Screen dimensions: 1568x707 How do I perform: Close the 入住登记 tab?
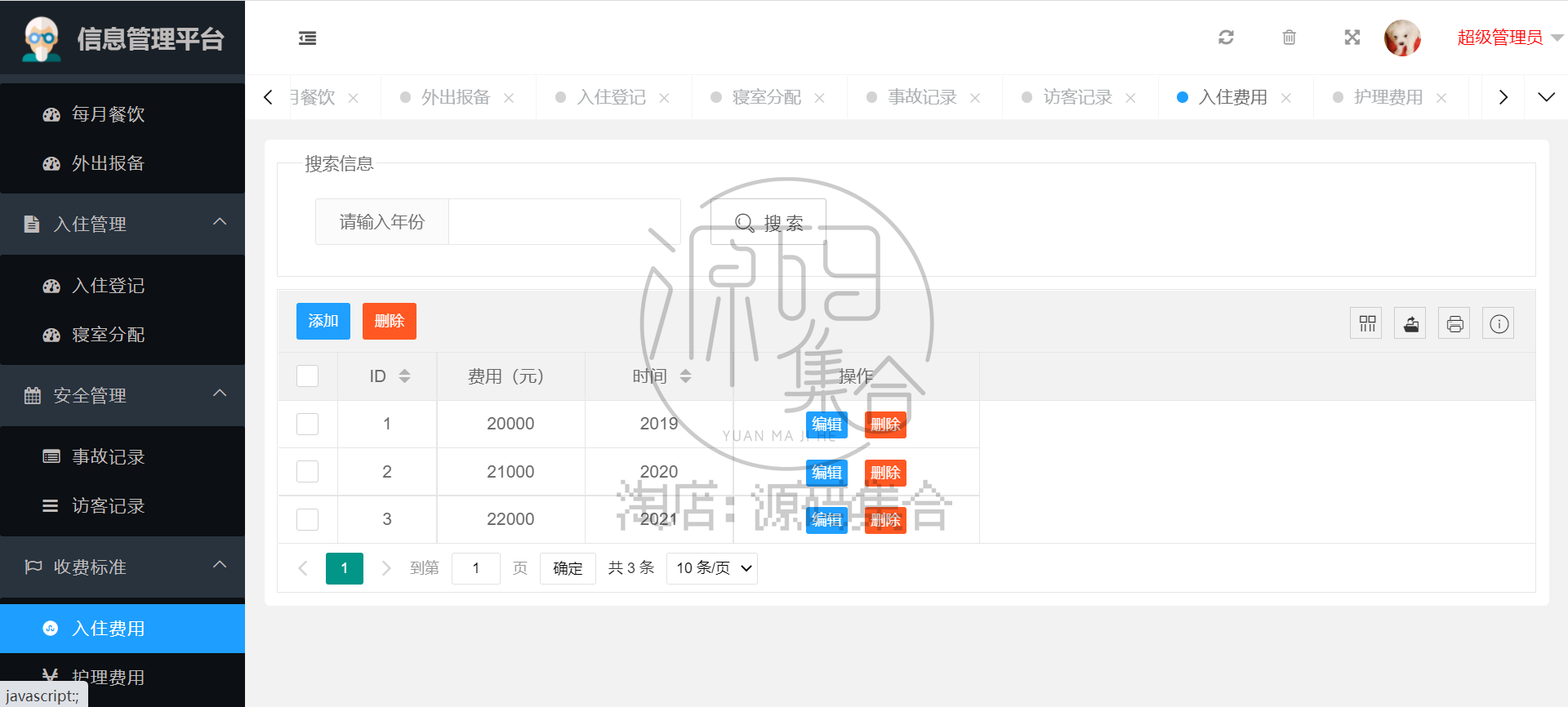click(664, 98)
